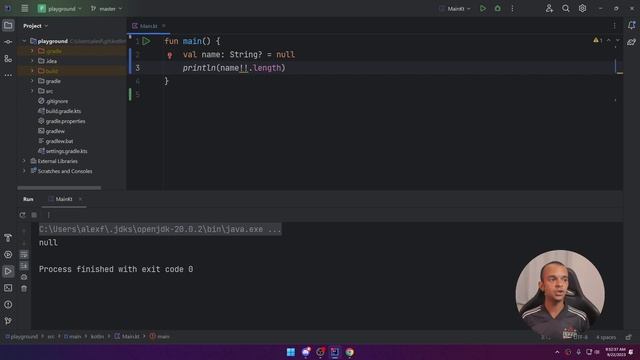Open the MainKt run configuration dropdown
Screen dimensions: 640x360
455,9
